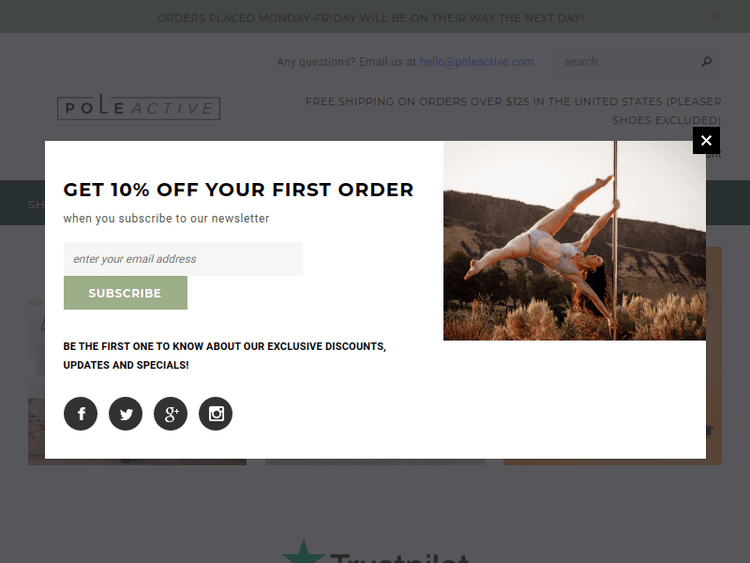The width and height of the screenshot is (750, 563).
Task: Open the Twitter bird icon
Action: tap(125, 414)
